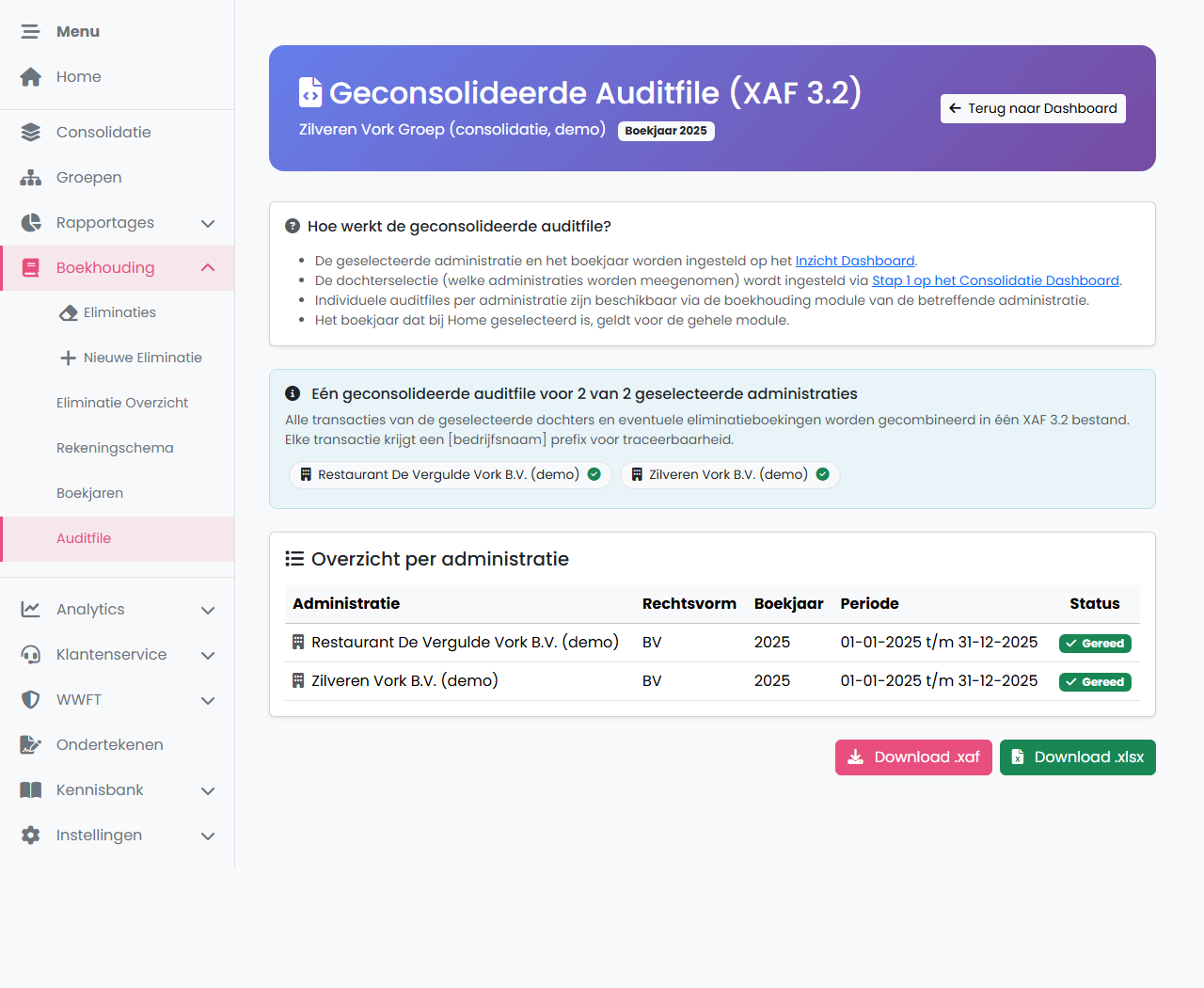The width and height of the screenshot is (1204, 988).
Task: Click the WWFT shield icon
Action: (x=31, y=700)
